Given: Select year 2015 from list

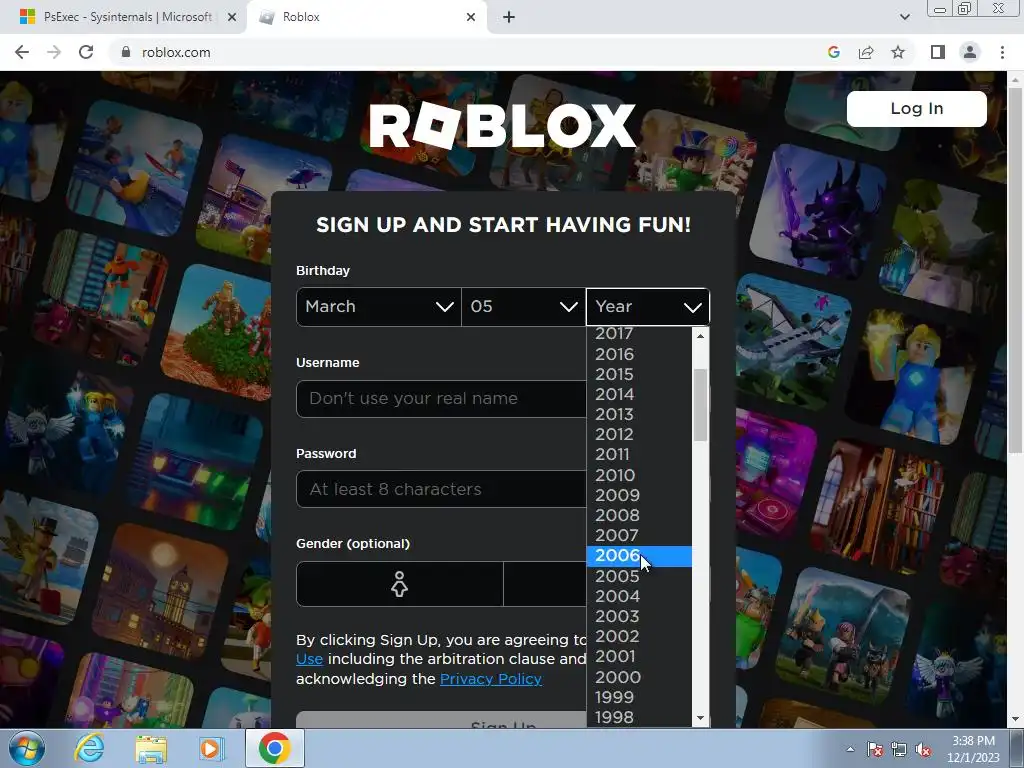Looking at the screenshot, I should click(x=639, y=374).
